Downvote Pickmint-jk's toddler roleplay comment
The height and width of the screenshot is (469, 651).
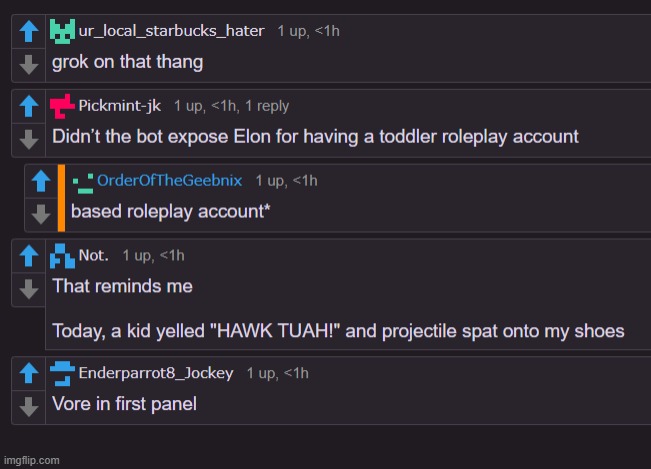pyautogui.click(x=30, y=138)
